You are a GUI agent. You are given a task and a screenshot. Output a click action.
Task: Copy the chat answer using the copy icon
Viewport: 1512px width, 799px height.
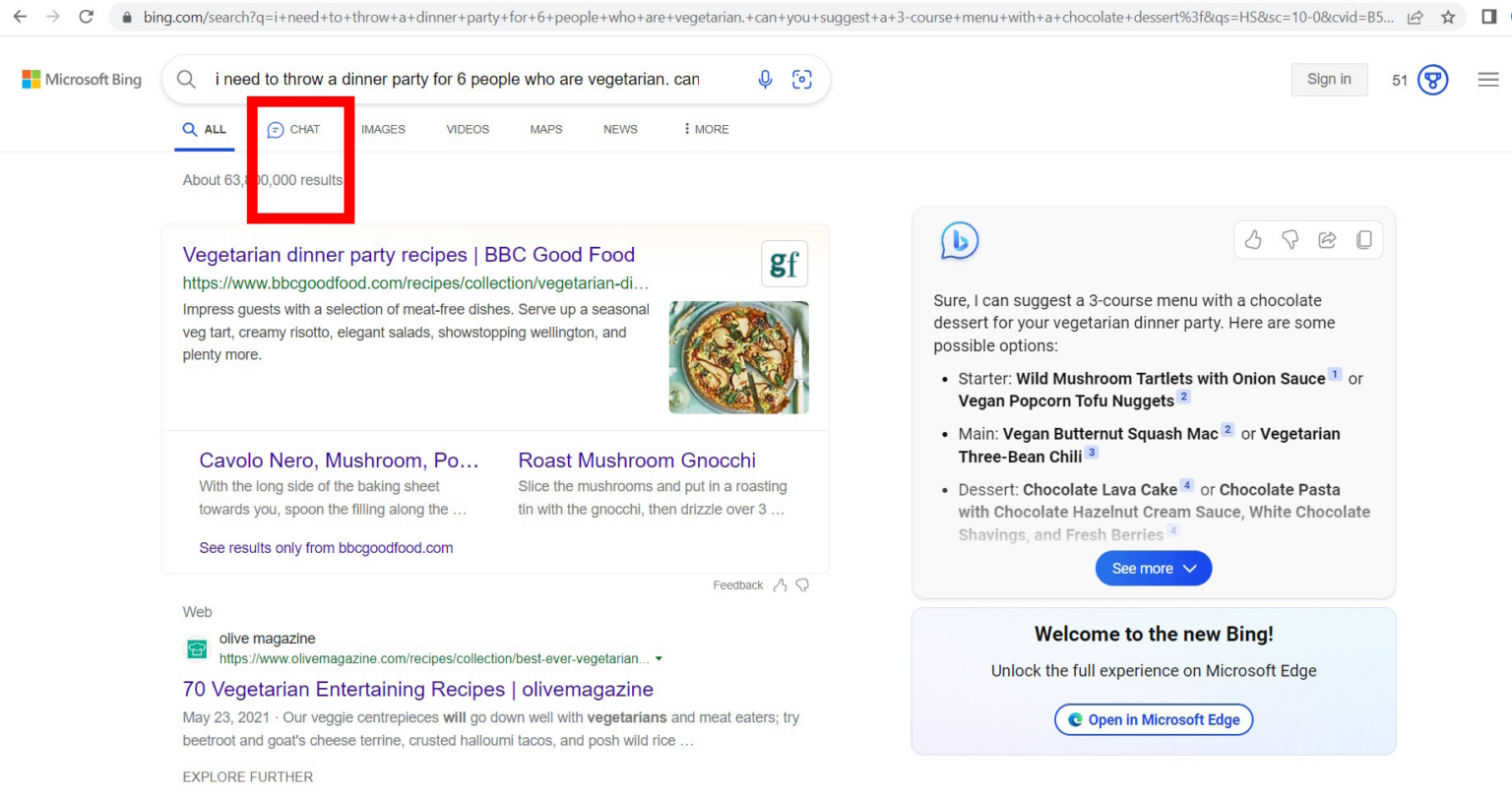coord(1364,239)
